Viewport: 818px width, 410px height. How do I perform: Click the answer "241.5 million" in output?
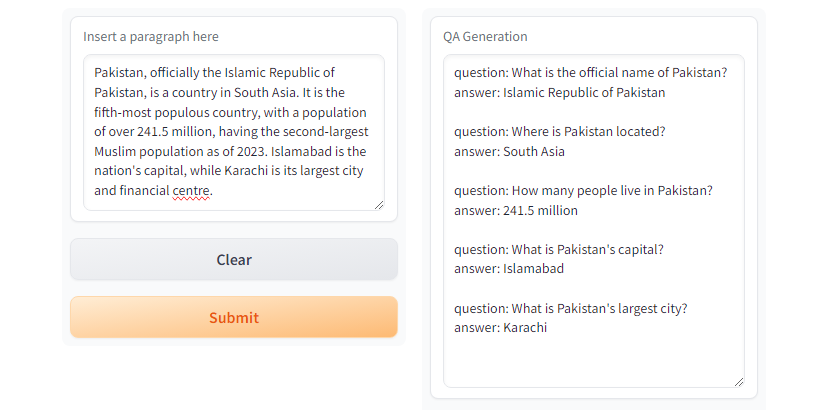point(540,211)
